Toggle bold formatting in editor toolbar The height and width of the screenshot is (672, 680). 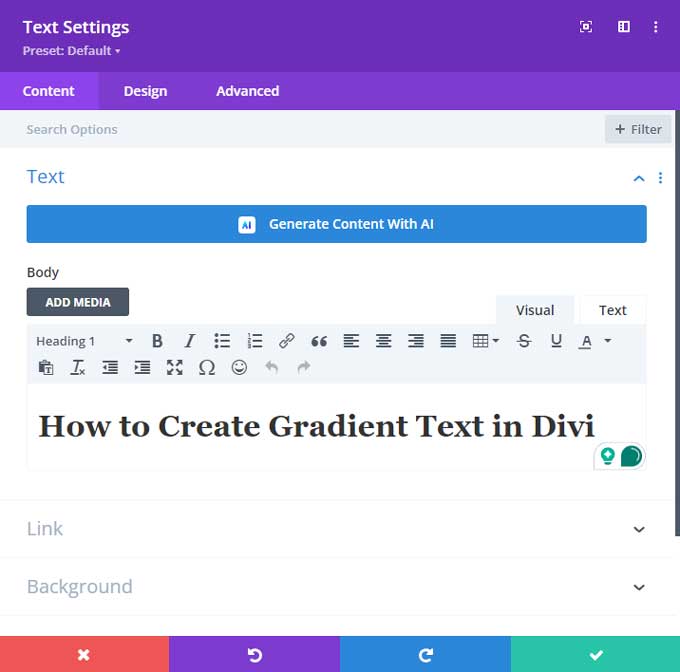(157, 341)
